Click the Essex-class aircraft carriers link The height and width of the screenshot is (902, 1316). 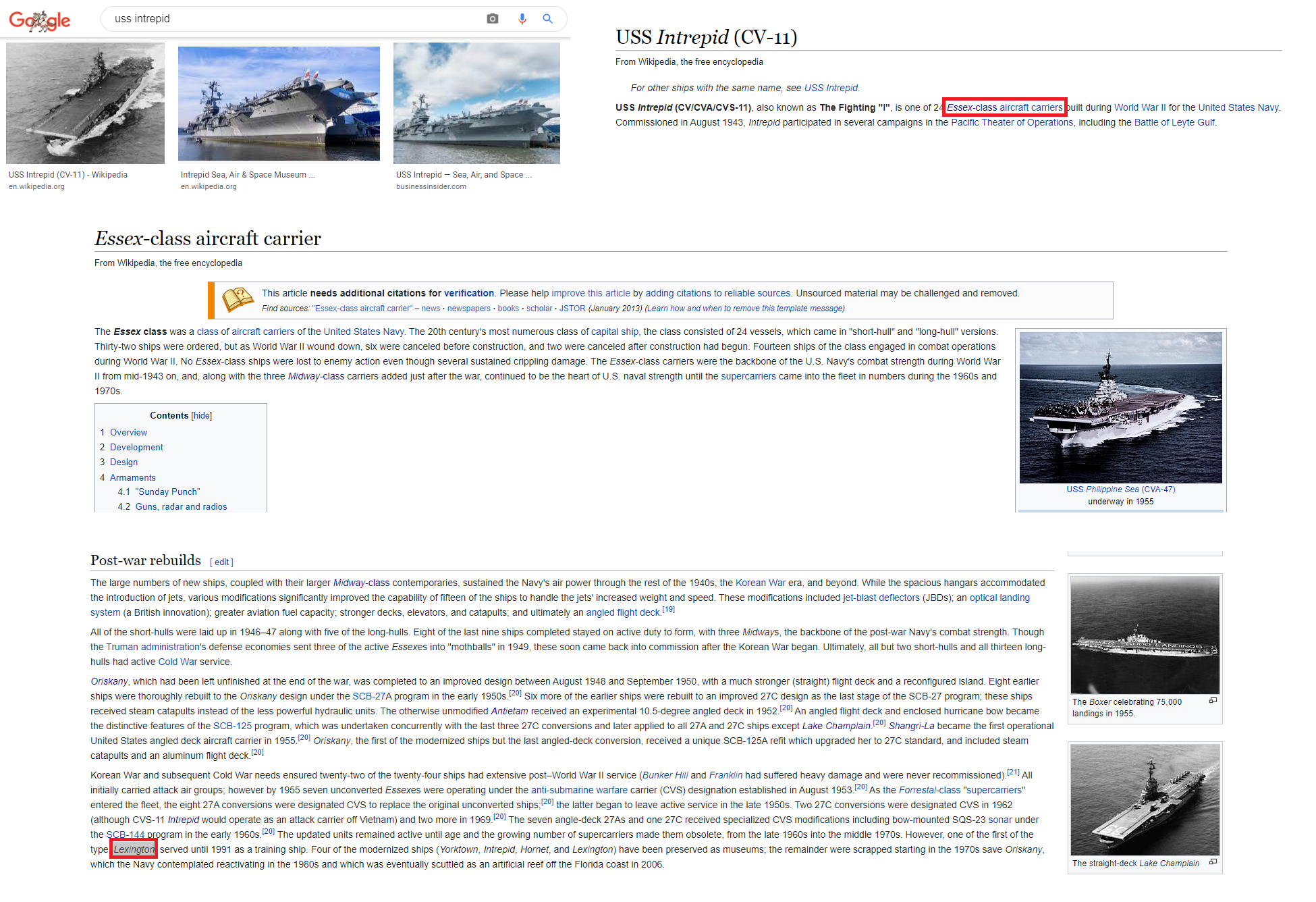click(x=1004, y=107)
